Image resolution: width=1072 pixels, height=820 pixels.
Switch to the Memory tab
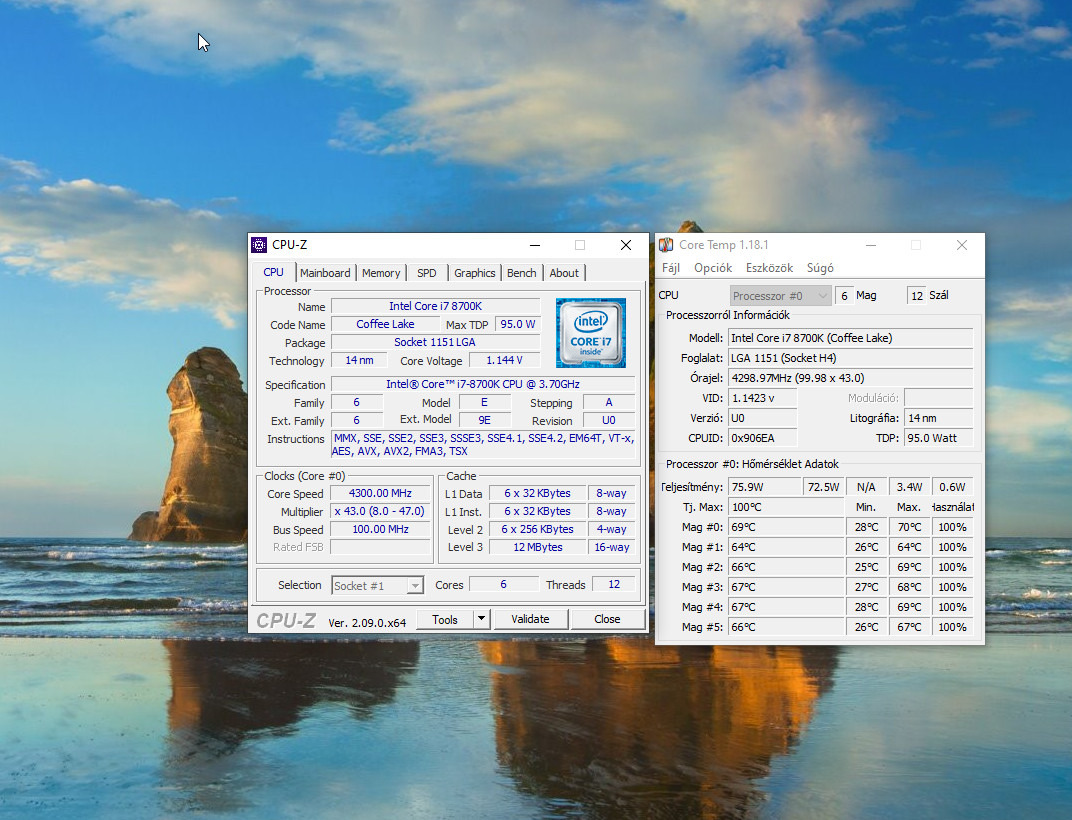click(x=381, y=273)
